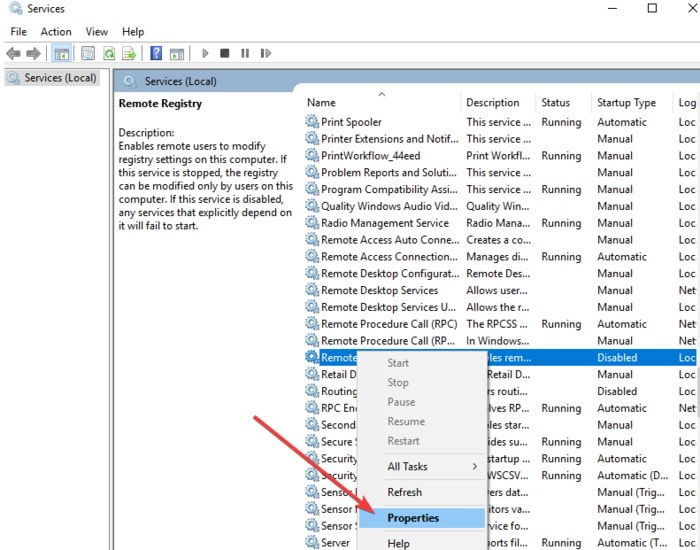
Task: Click the Server service gear icon
Action: [312, 542]
